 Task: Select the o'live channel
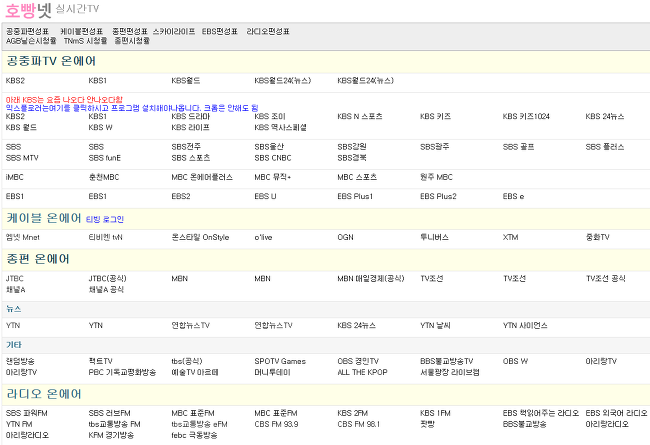coord(263,237)
